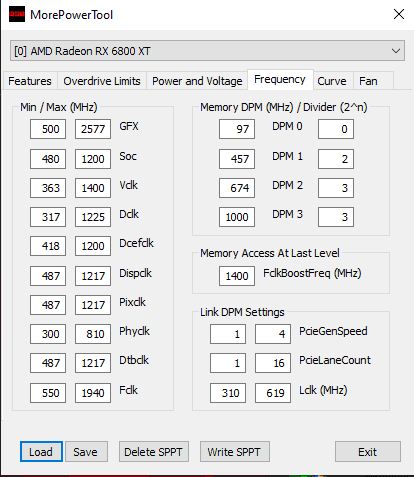This screenshot has width=414, height=477.
Task: Click the Exit button
Action: [368, 452]
